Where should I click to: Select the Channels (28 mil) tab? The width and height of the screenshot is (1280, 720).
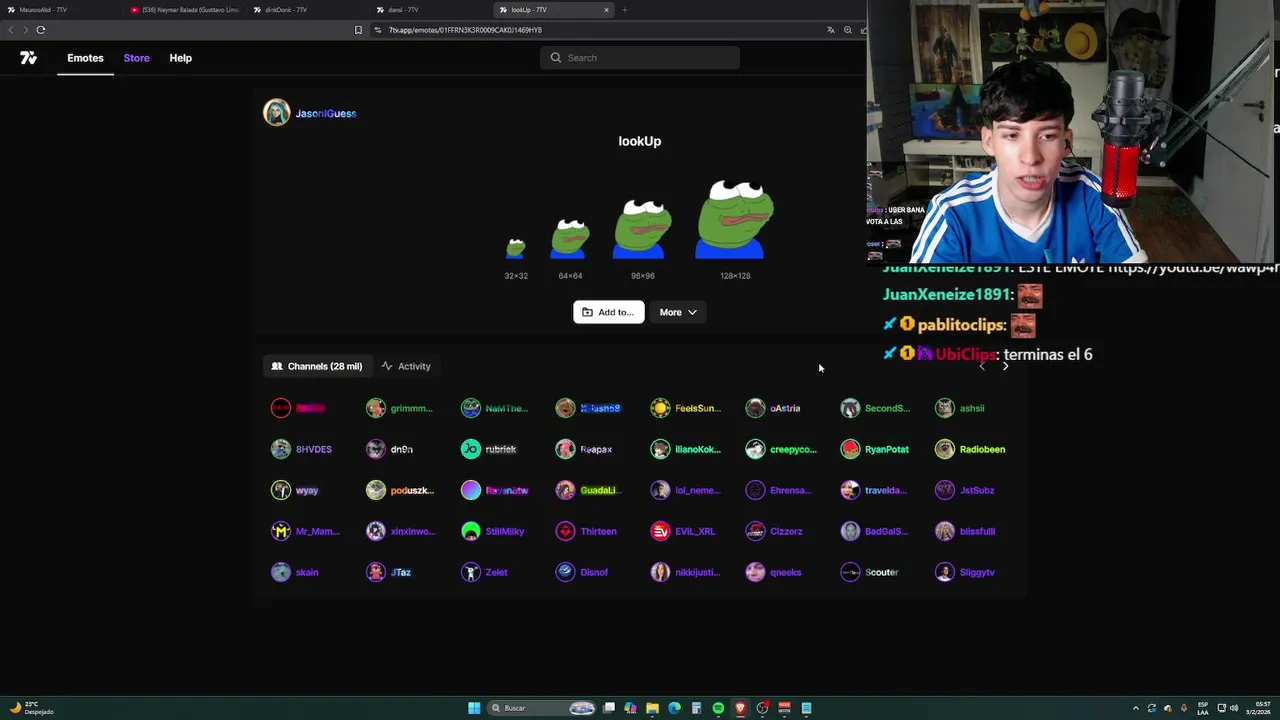[x=317, y=366]
